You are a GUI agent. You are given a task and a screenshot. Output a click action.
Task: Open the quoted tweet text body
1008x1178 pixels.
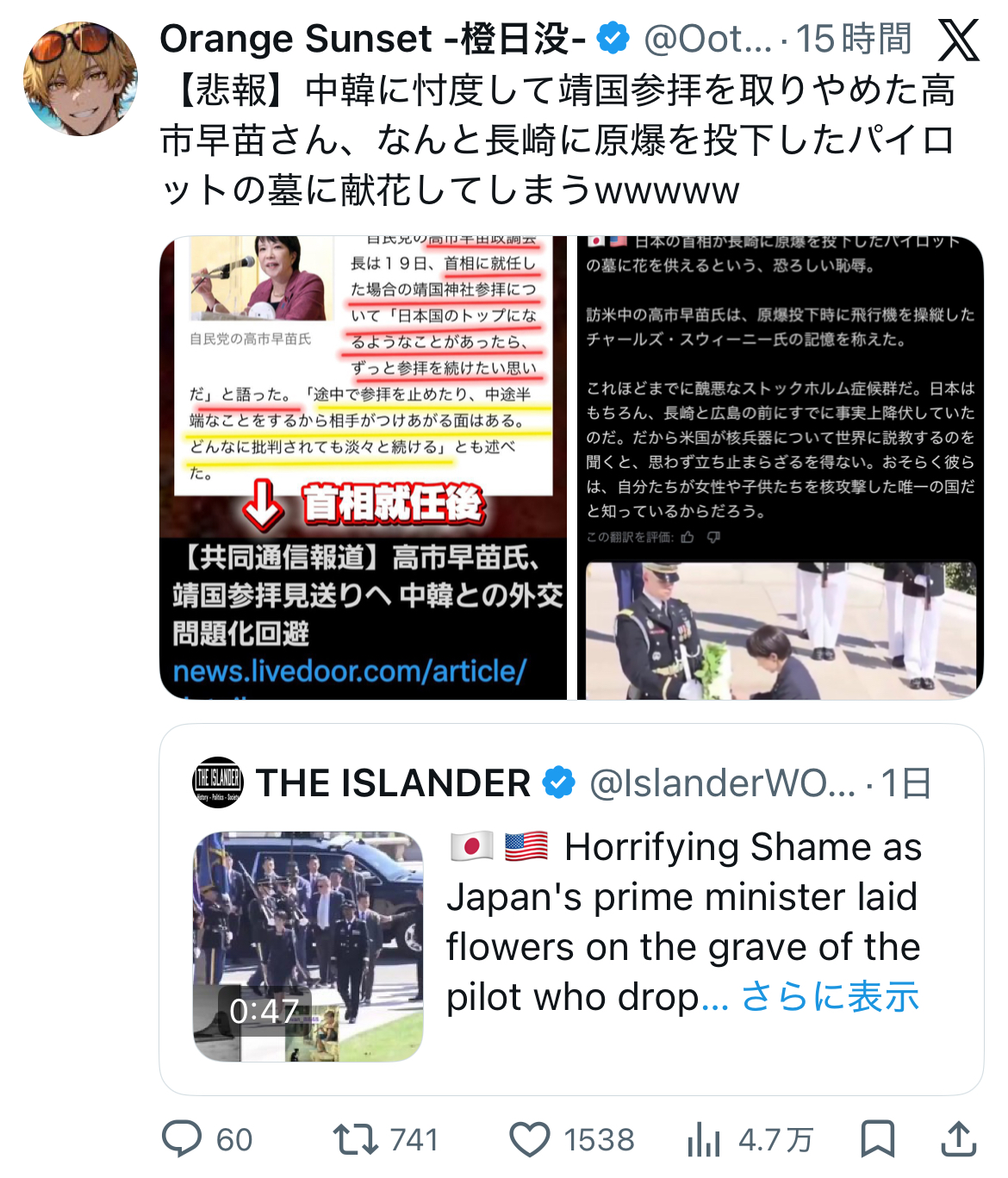click(683, 922)
